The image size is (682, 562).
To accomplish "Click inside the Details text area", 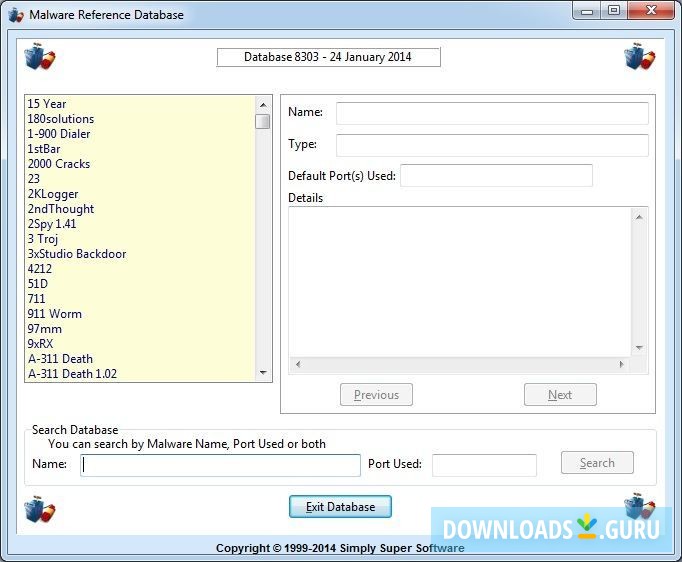I will [460, 282].
